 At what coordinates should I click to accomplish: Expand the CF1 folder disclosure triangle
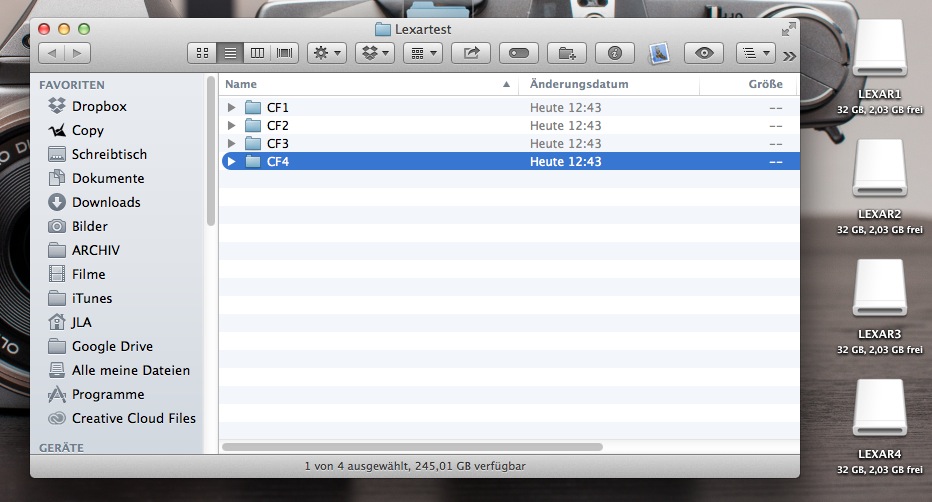pyautogui.click(x=232, y=107)
